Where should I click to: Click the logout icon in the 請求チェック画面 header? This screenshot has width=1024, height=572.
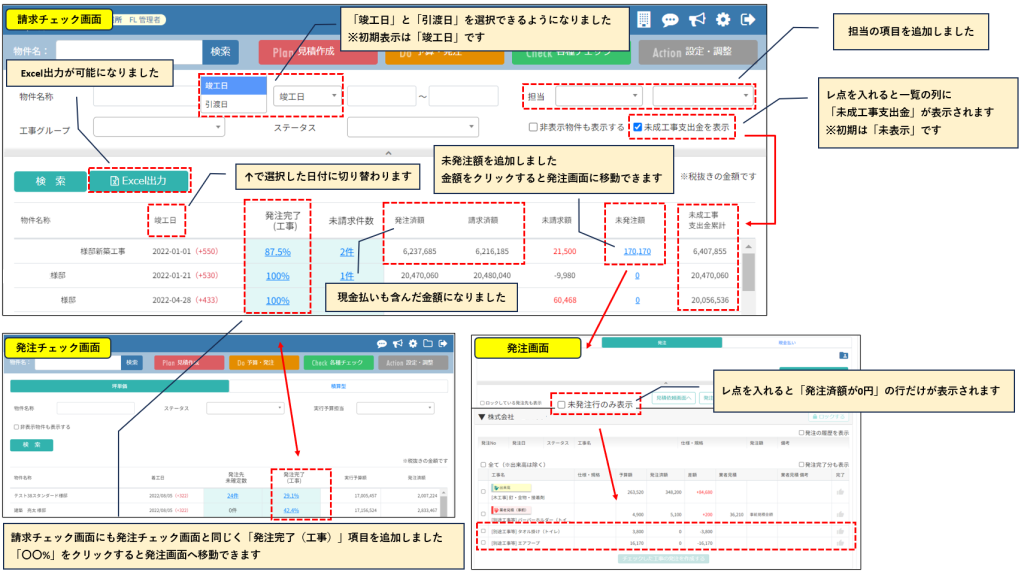pos(748,20)
